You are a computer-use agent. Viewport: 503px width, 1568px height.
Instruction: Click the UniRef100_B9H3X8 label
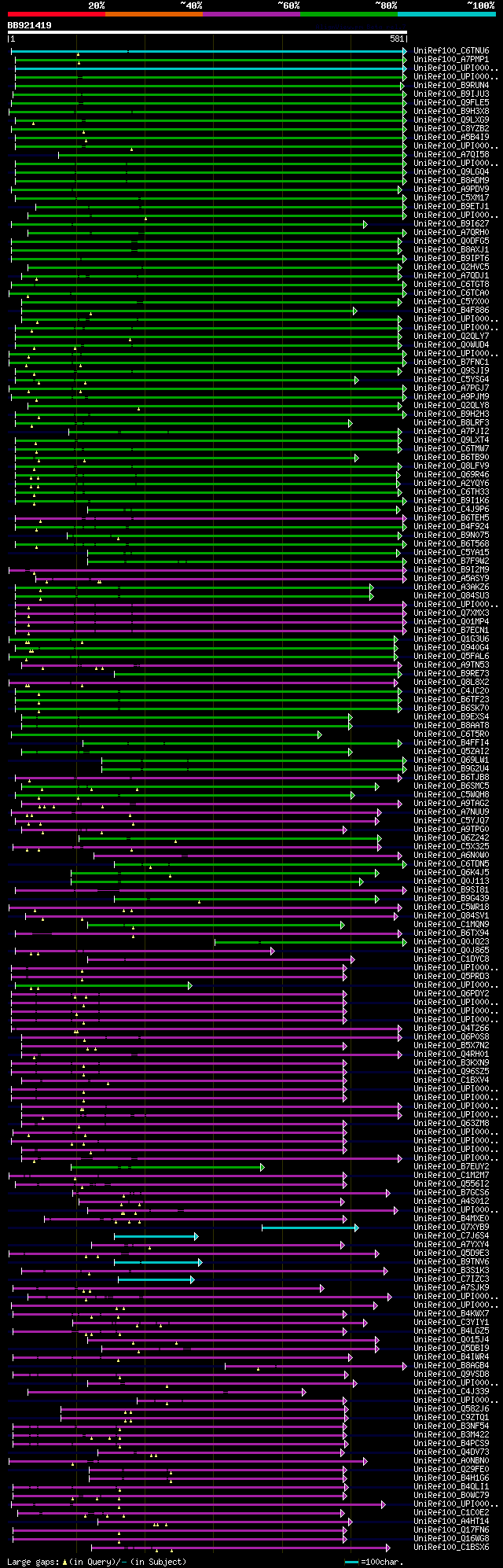click(451, 112)
